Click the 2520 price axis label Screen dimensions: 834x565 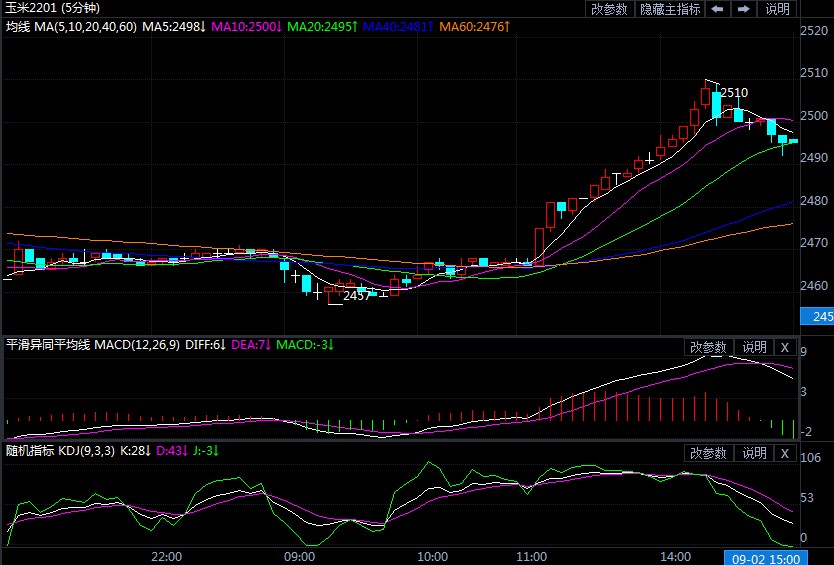click(814, 31)
